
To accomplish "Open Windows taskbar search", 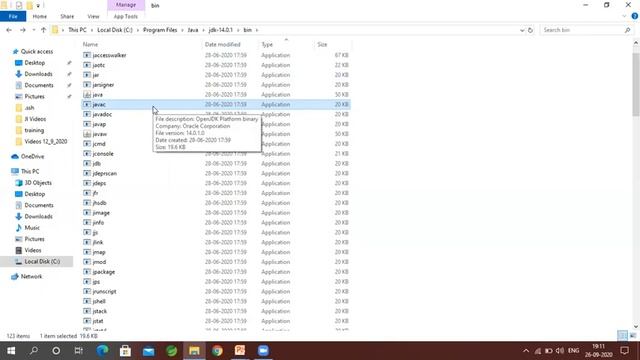I will pyautogui.click(x=34, y=351).
